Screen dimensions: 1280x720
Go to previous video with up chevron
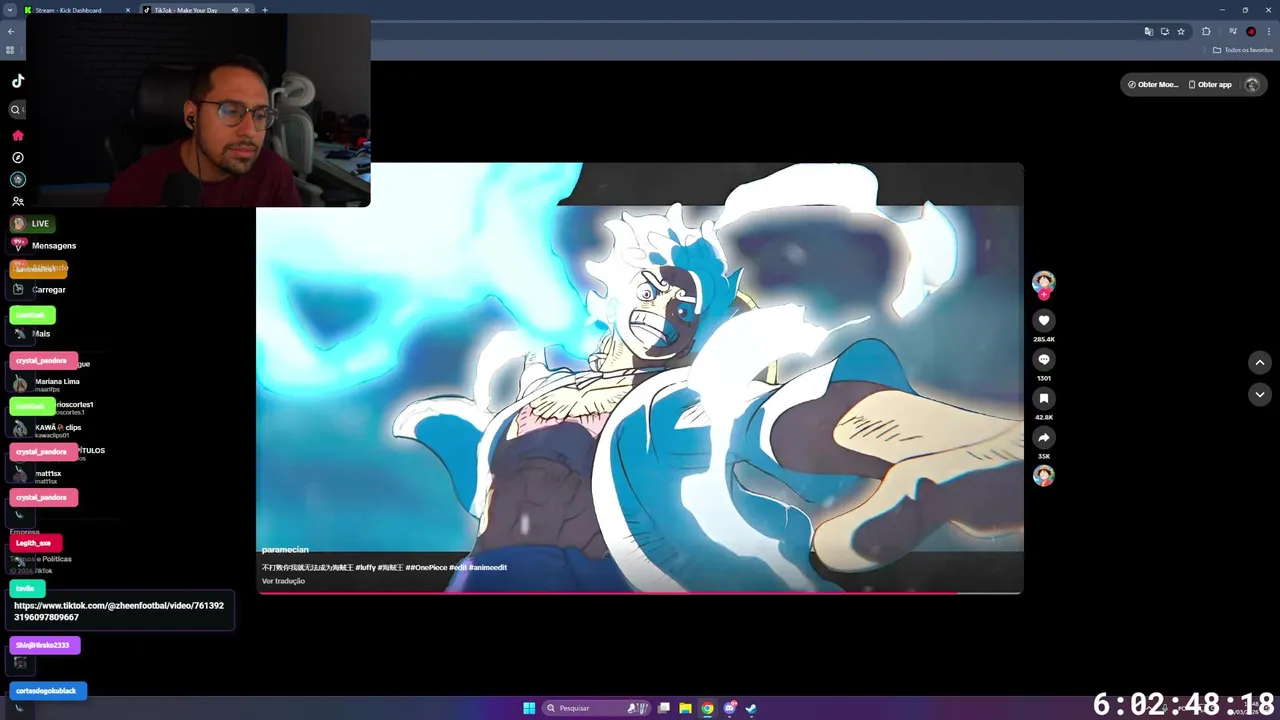(1260, 362)
